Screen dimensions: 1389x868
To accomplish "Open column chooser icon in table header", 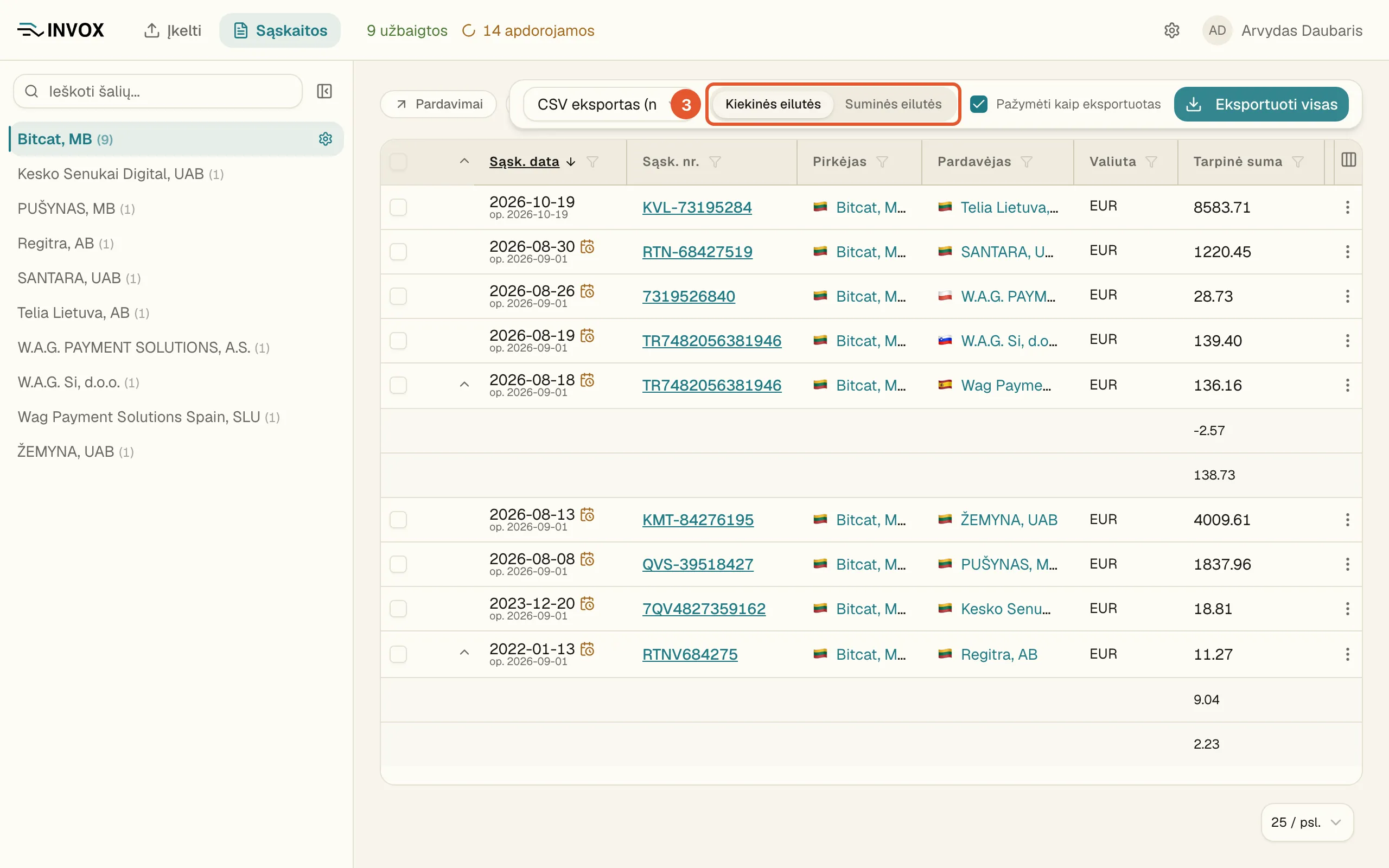I will point(1348,160).
